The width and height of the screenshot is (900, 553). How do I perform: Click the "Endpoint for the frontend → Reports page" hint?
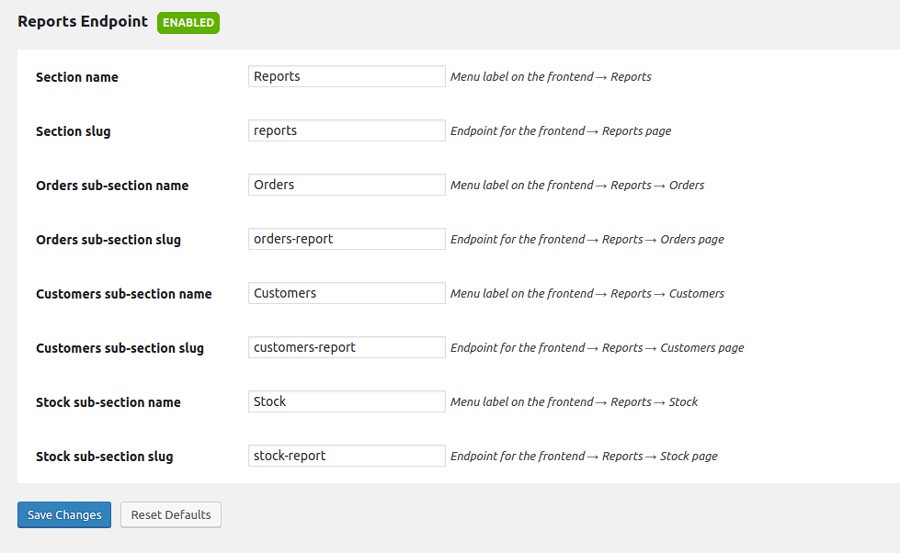560,131
